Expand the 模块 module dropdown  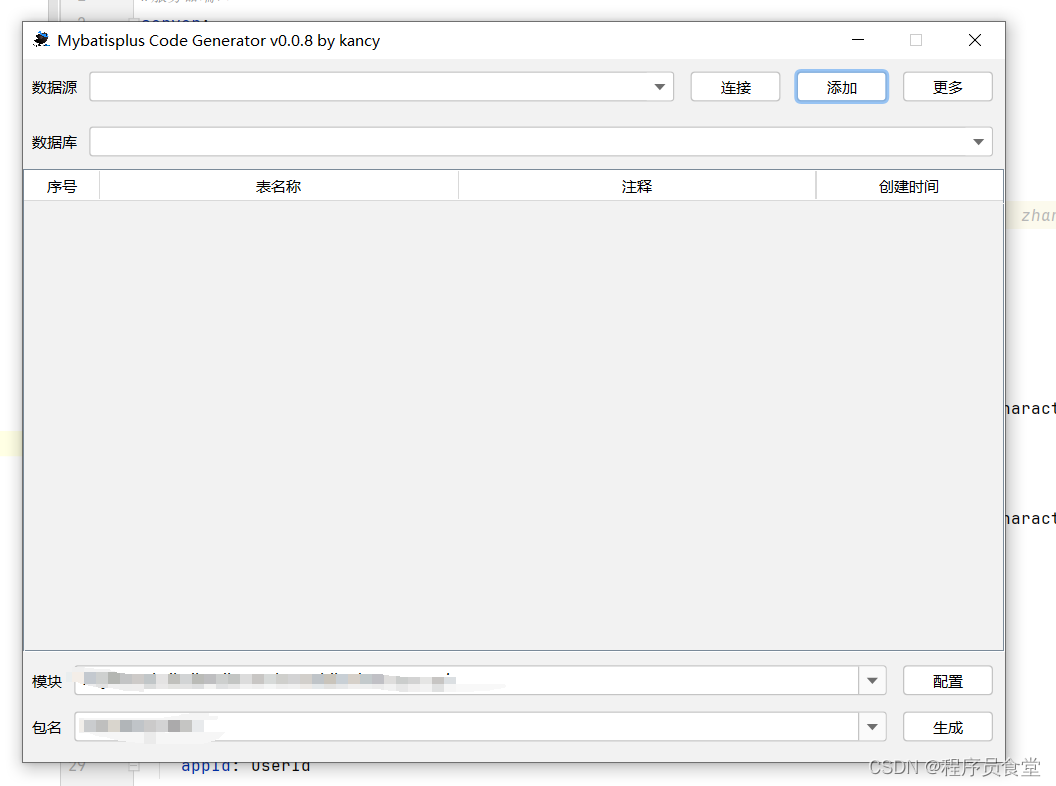pos(871,680)
